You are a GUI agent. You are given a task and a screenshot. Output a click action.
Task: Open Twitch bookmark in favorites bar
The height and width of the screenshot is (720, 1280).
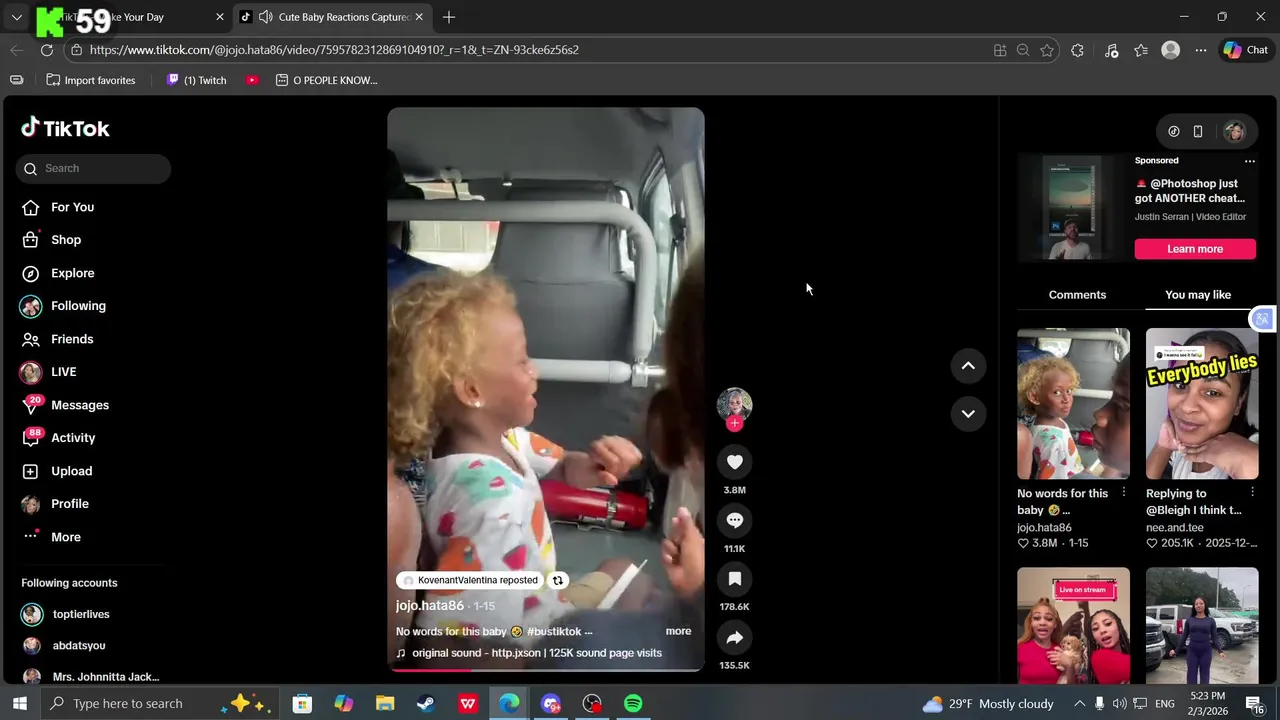tap(197, 80)
